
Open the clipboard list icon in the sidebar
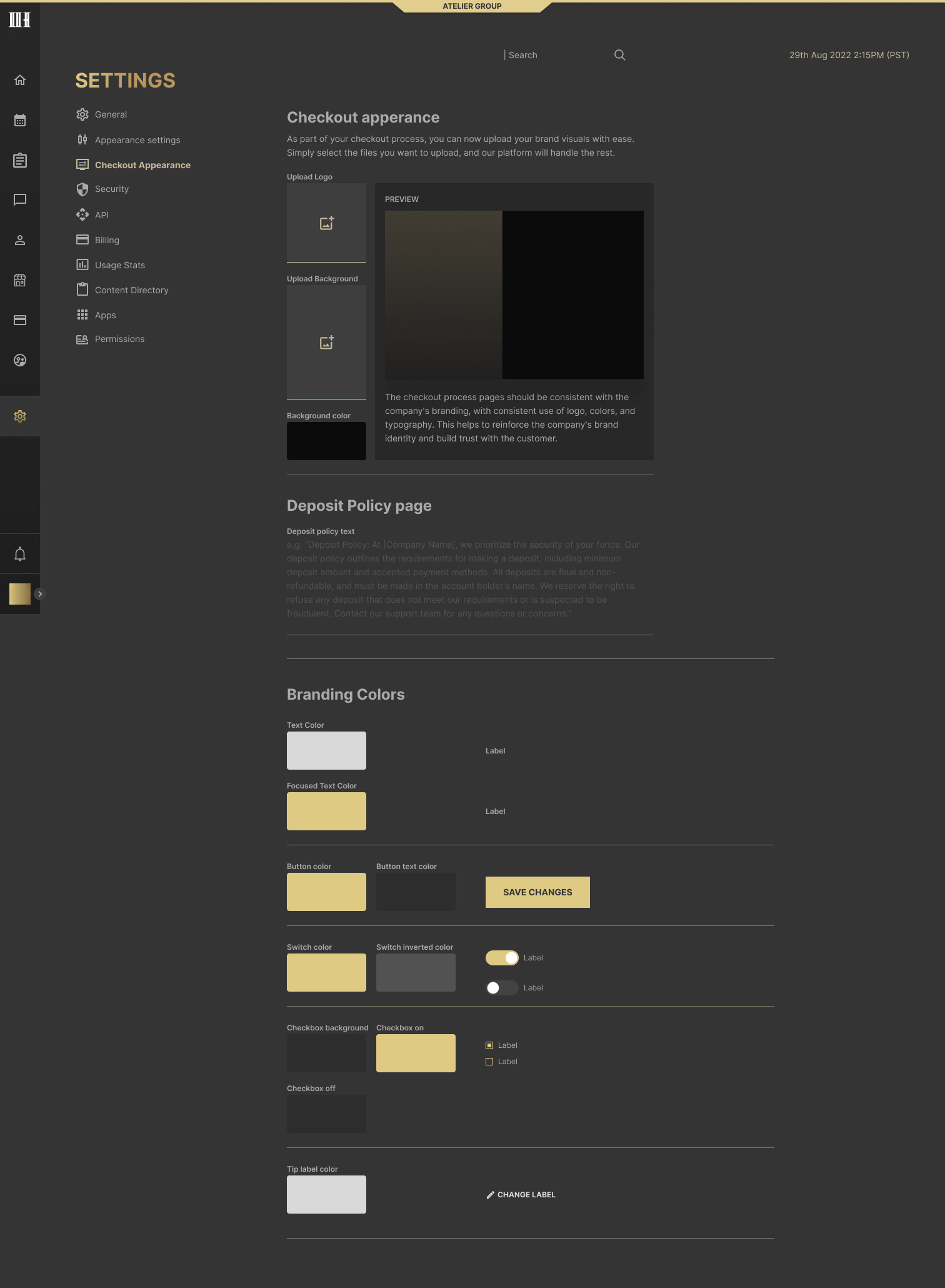[x=20, y=160]
